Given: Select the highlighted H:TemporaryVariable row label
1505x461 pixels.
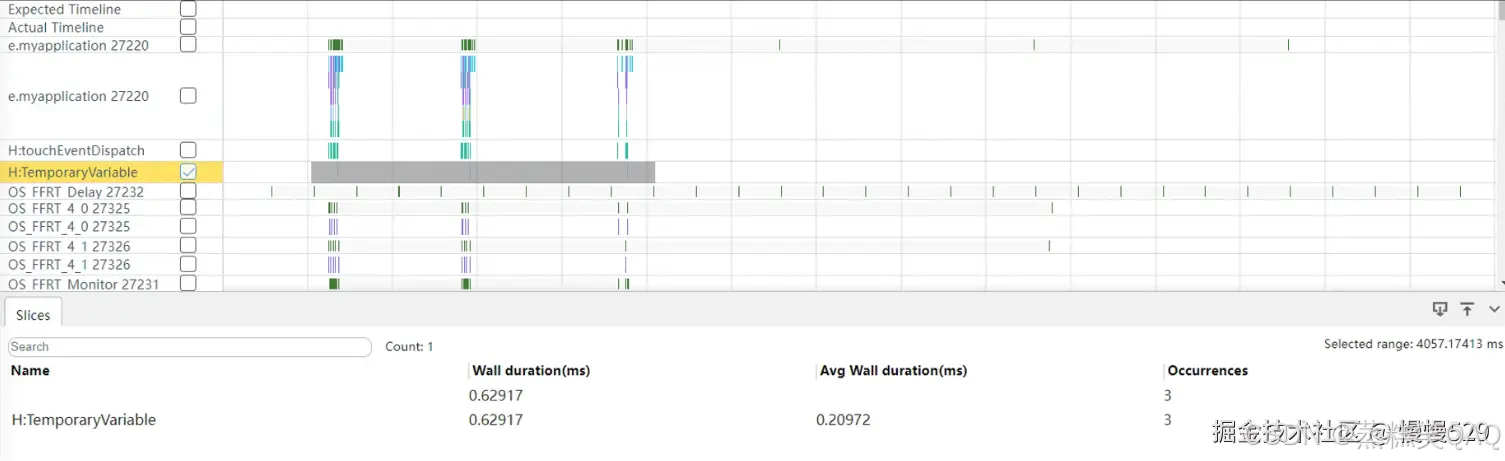Looking at the screenshot, I should (73, 172).
